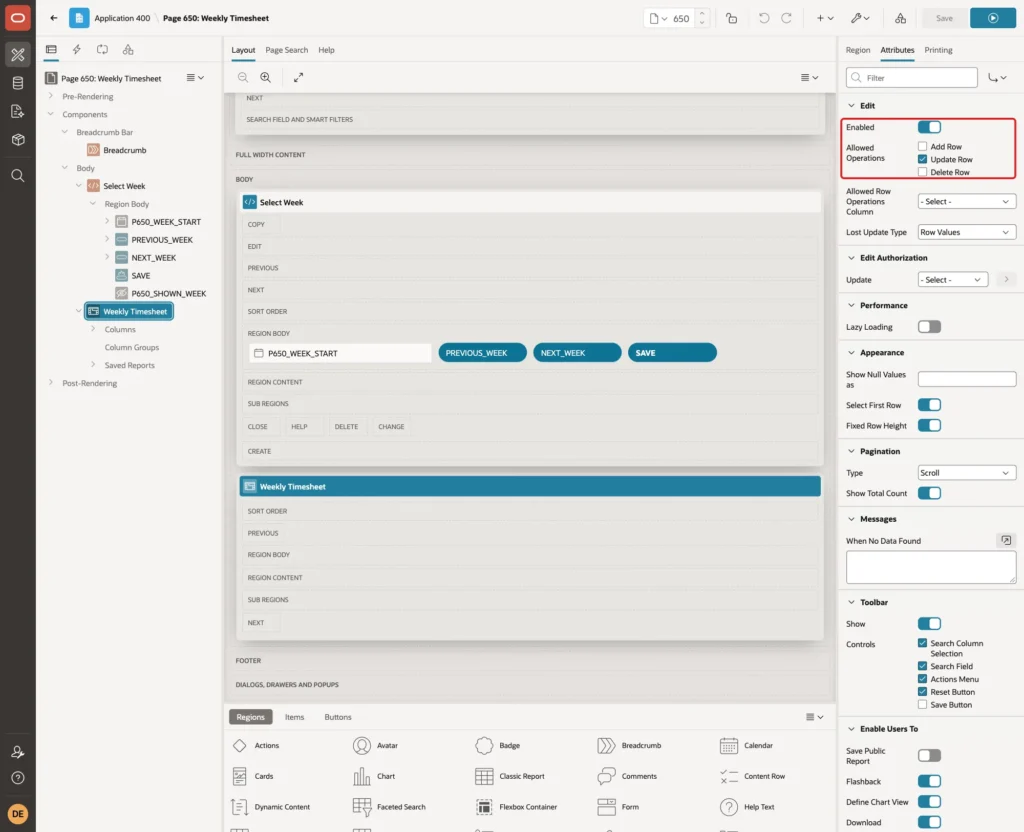The width and height of the screenshot is (1024, 832).
Task: Open the Help question mark icon
Action: 18,778
